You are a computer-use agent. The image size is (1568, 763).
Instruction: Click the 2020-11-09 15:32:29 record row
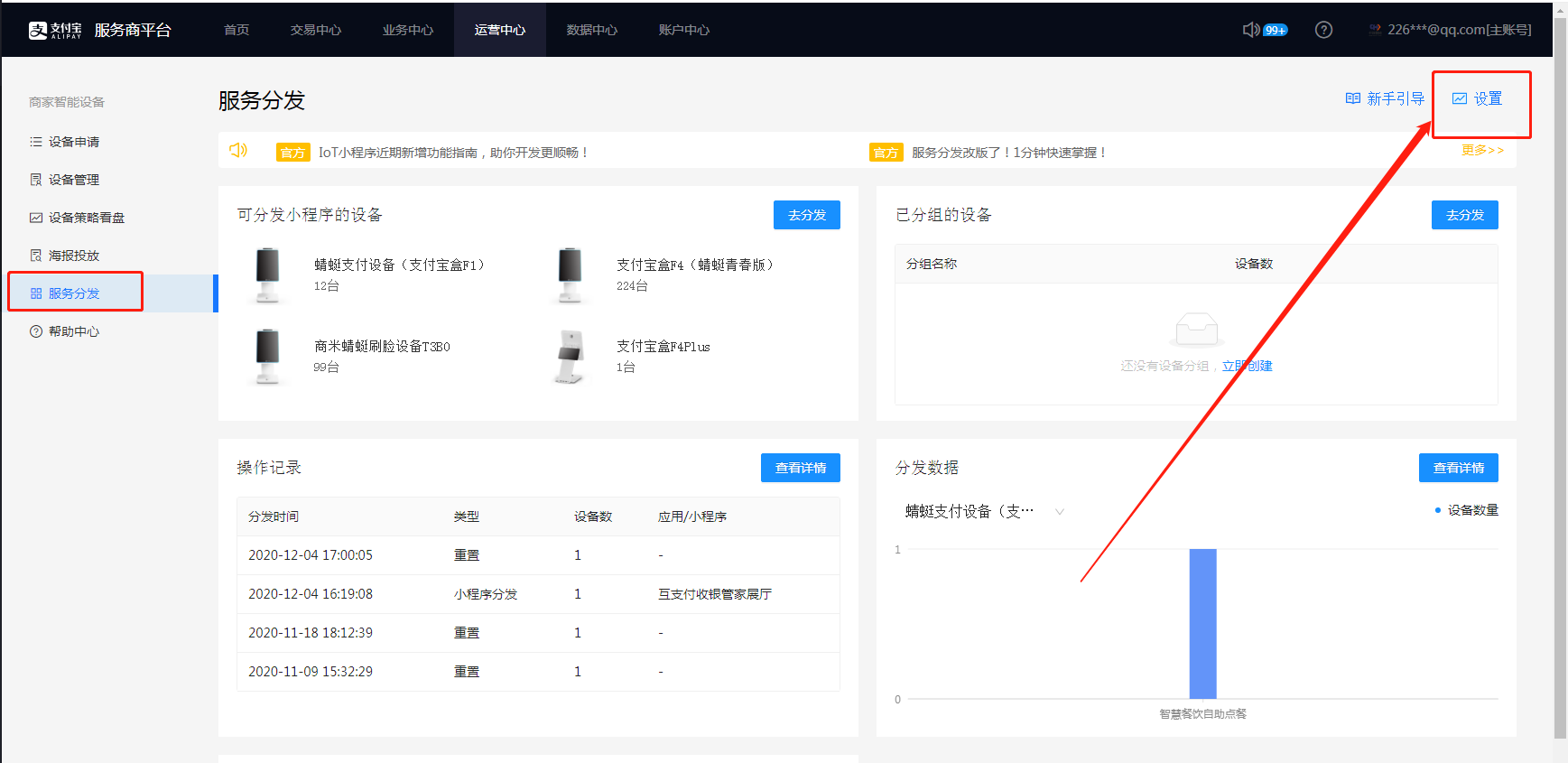click(538, 672)
